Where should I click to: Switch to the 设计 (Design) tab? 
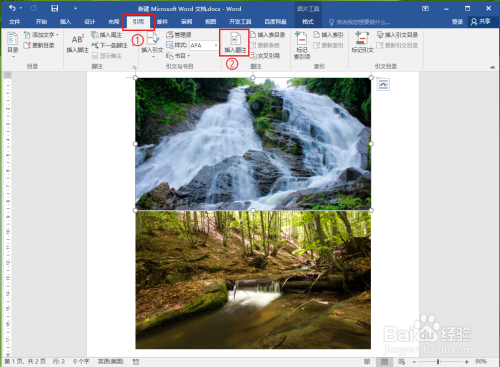click(89, 22)
